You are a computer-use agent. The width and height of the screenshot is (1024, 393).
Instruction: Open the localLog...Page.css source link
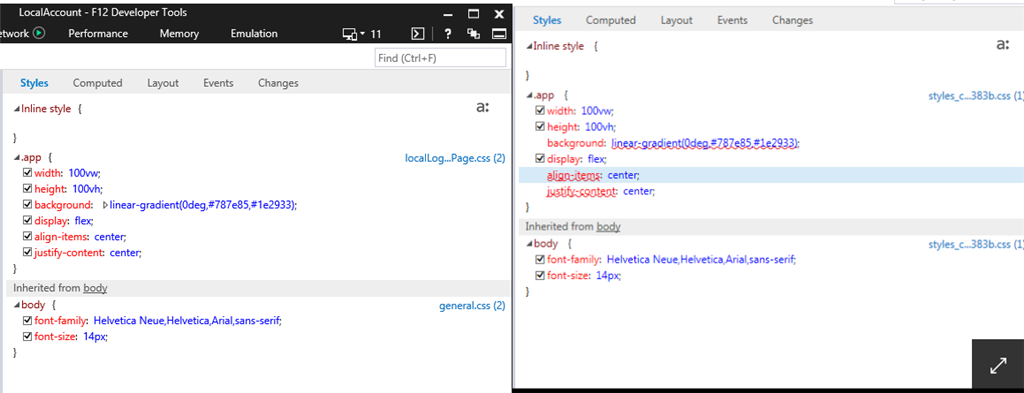[x=455, y=158]
